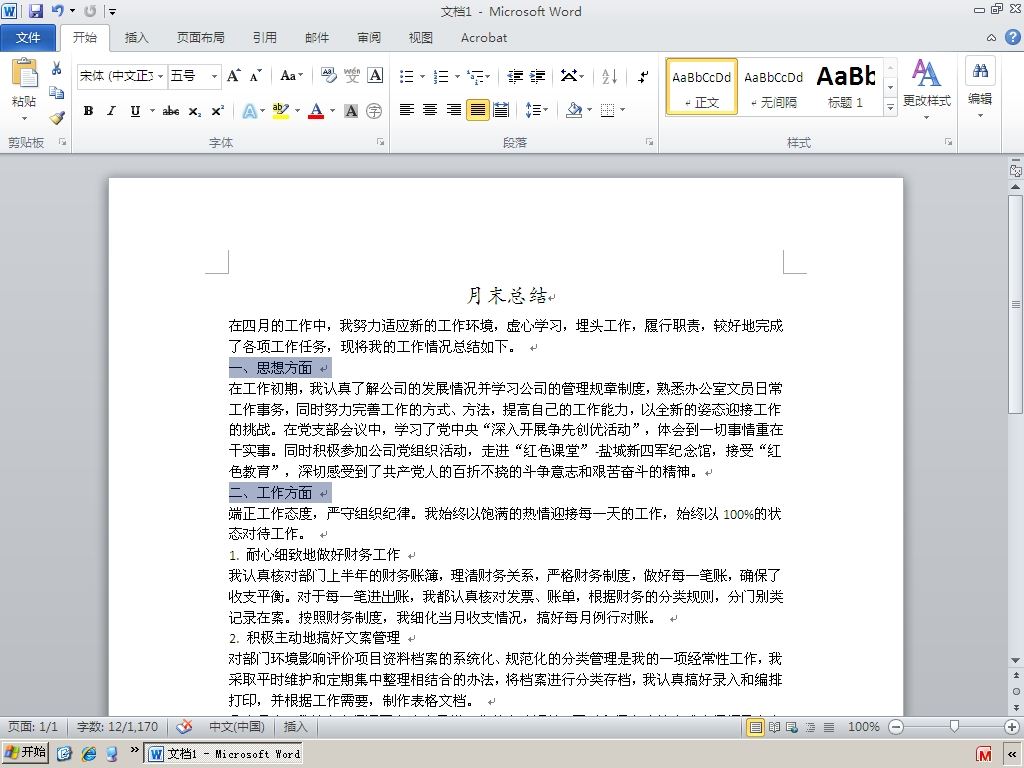This screenshot has width=1024, height=768.
Task: Click the Increase Indent icon
Action: coord(537,76)
